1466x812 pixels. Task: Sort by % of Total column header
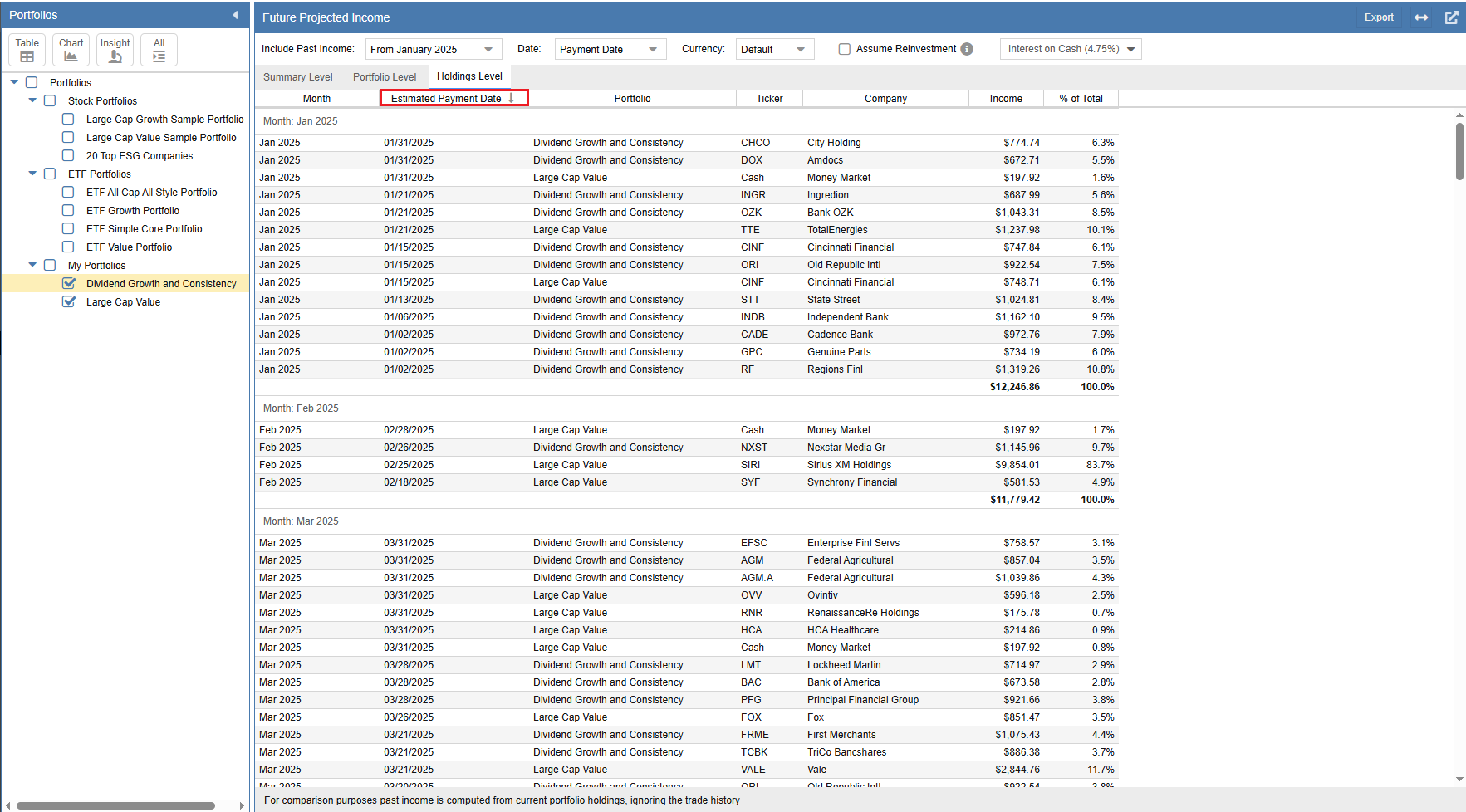coord(1081,98)
